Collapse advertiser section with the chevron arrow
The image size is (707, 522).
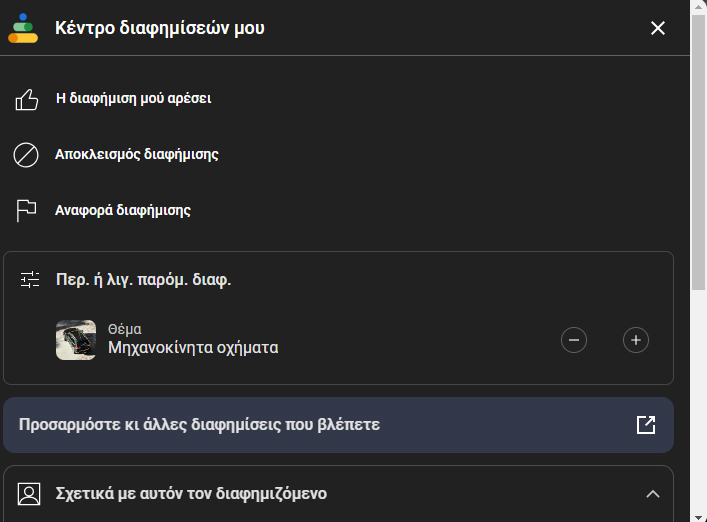pyautogui.click(x=652, y=494)
